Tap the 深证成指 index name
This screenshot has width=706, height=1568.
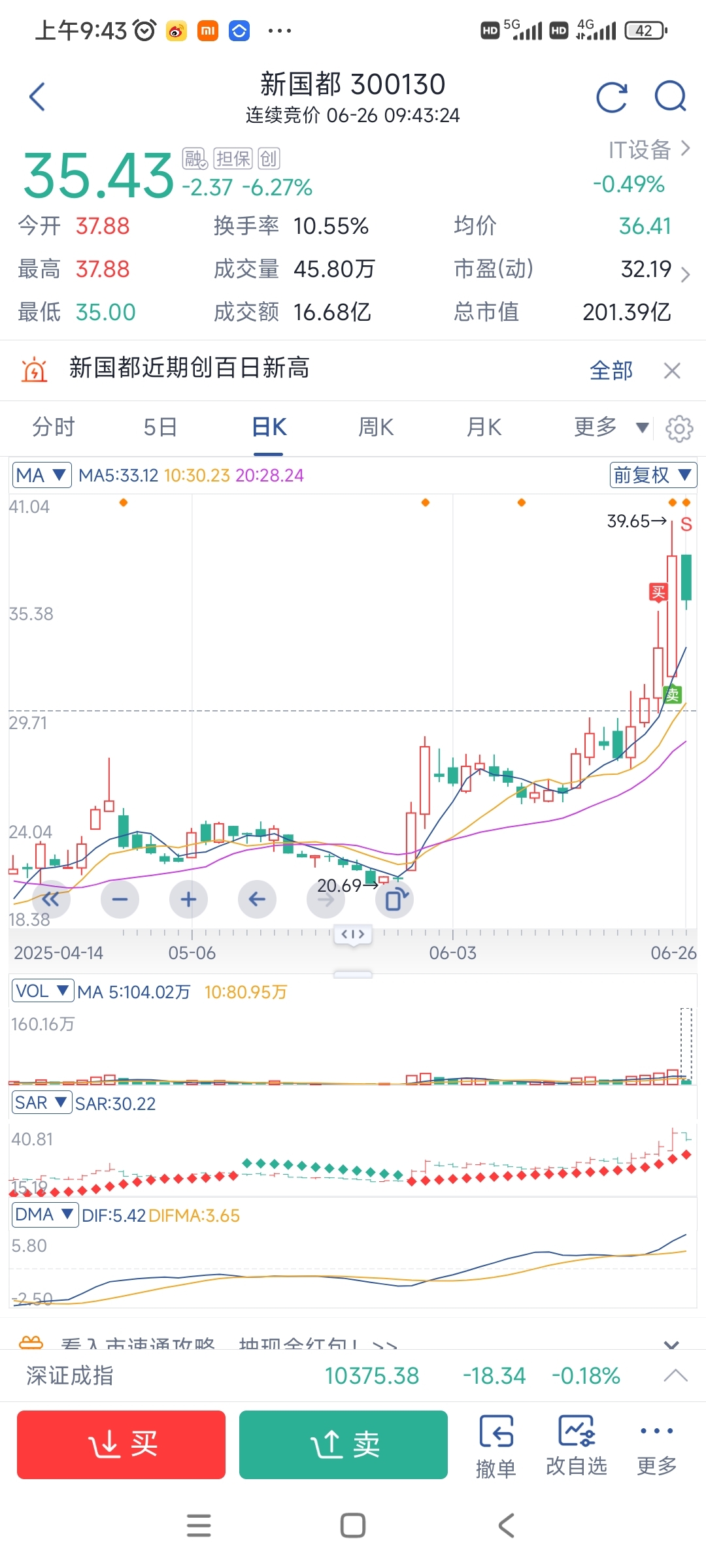(70, 1375)
